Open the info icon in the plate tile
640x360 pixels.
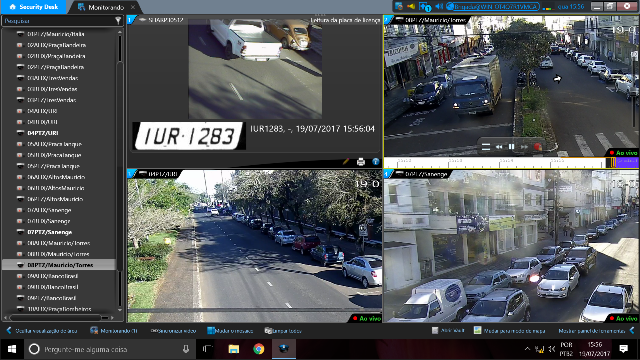[x=376, y=162]
